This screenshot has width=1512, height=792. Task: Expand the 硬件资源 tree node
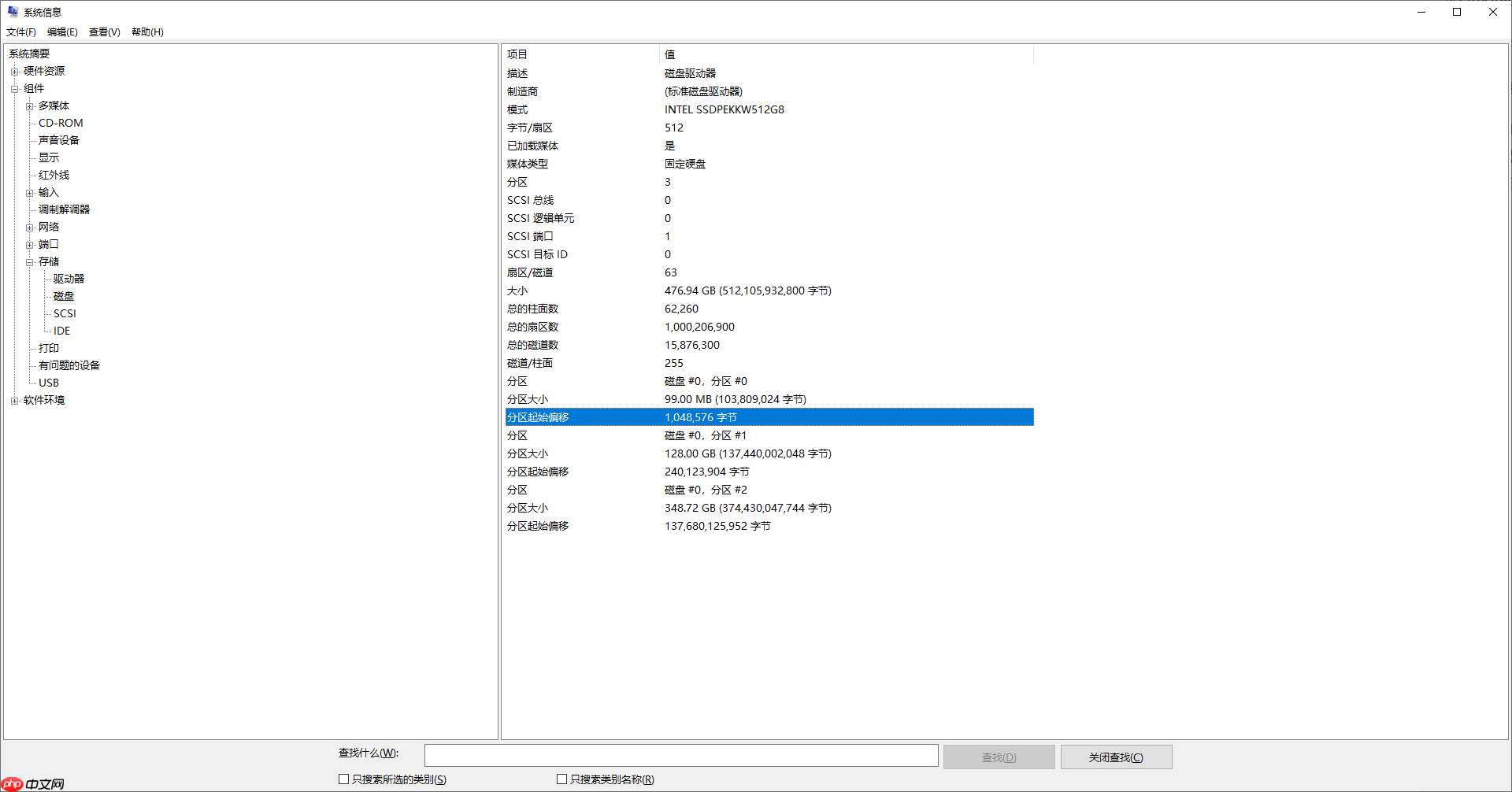(x=14, y=72)
